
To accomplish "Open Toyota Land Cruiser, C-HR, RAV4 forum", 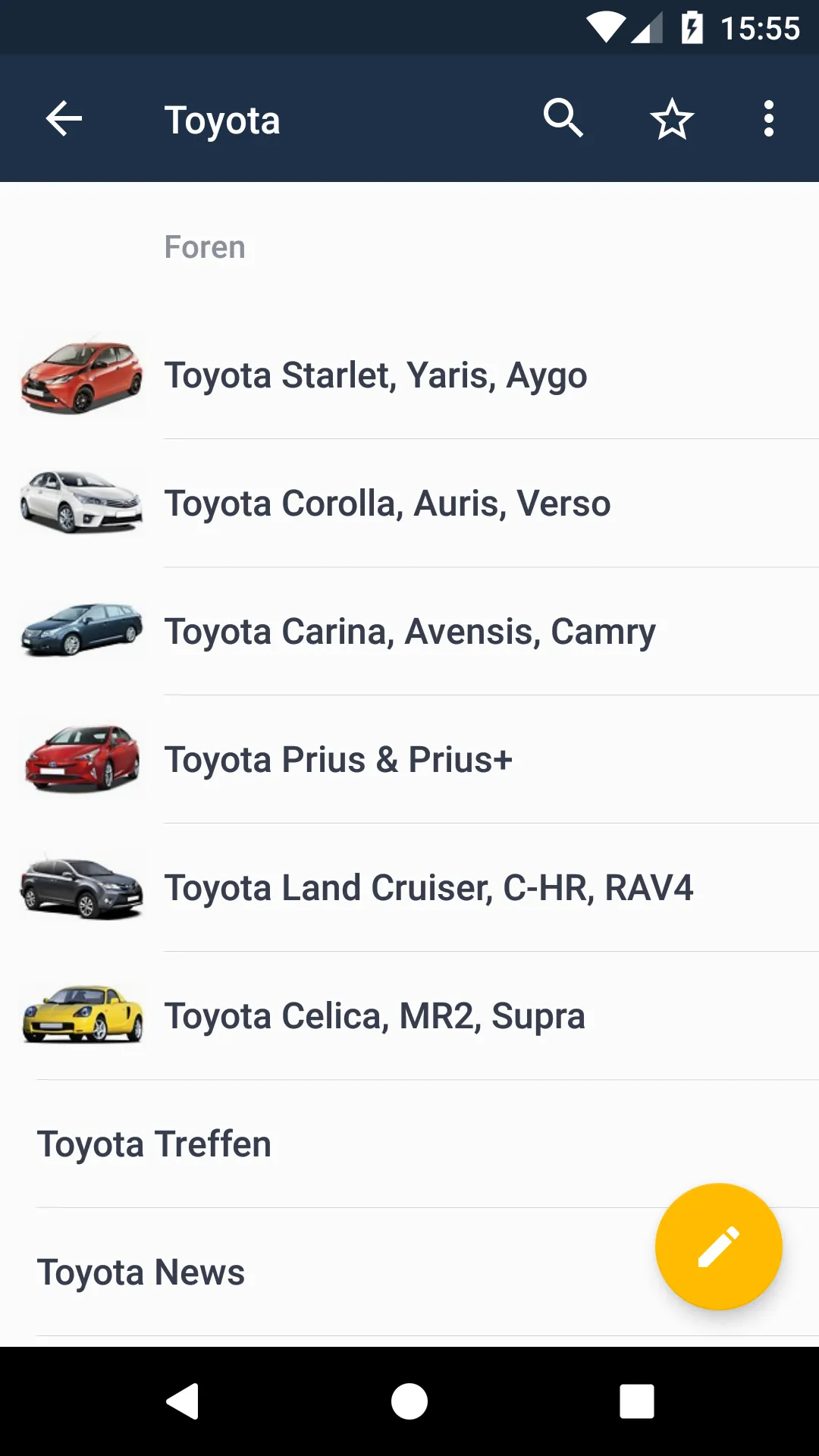I will pyautogui.click(x=428, y=888).
